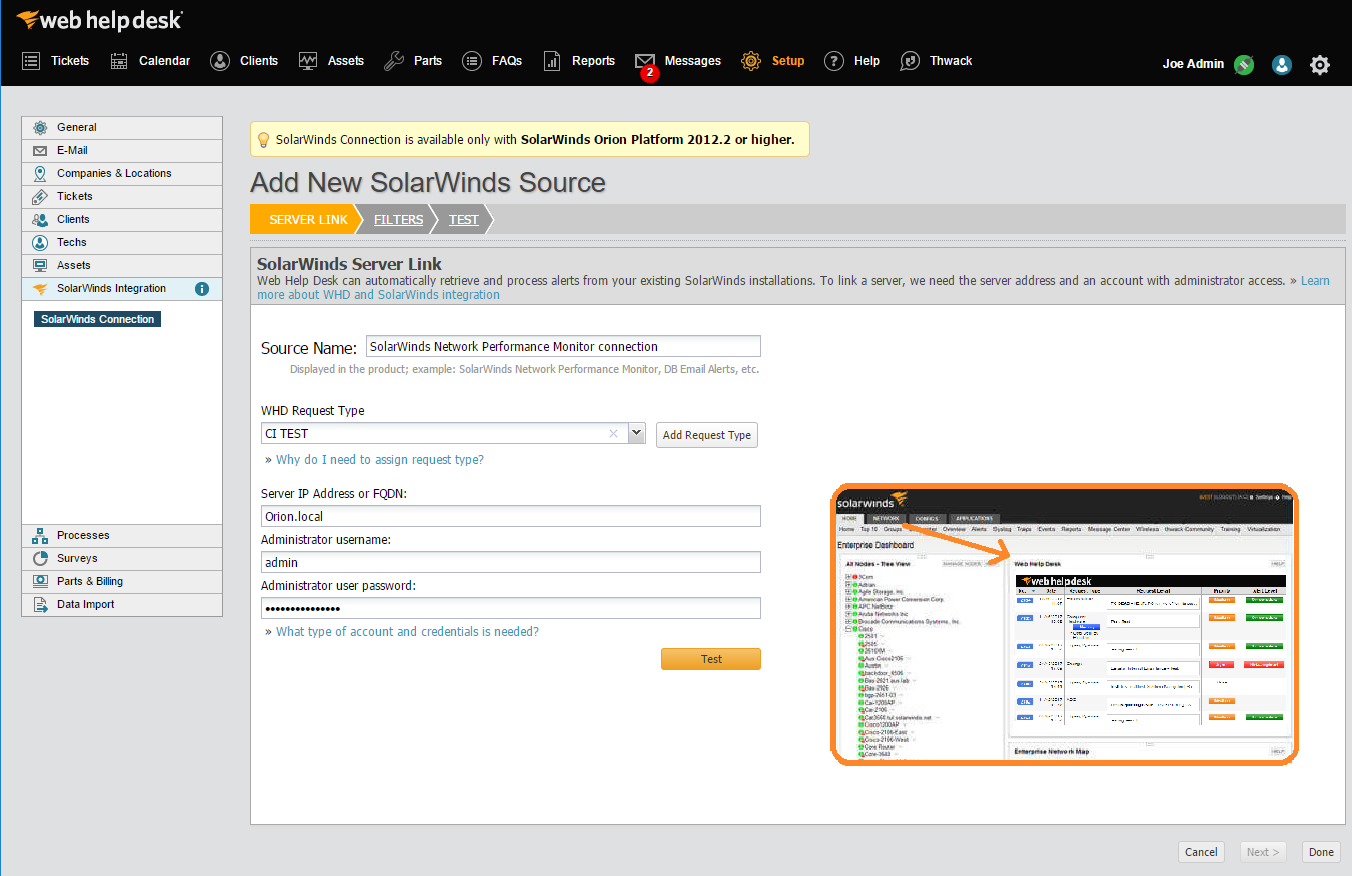This screenshot has height=876, width=1352.
Task: Click the Done button
Action: coord(1321,852)
